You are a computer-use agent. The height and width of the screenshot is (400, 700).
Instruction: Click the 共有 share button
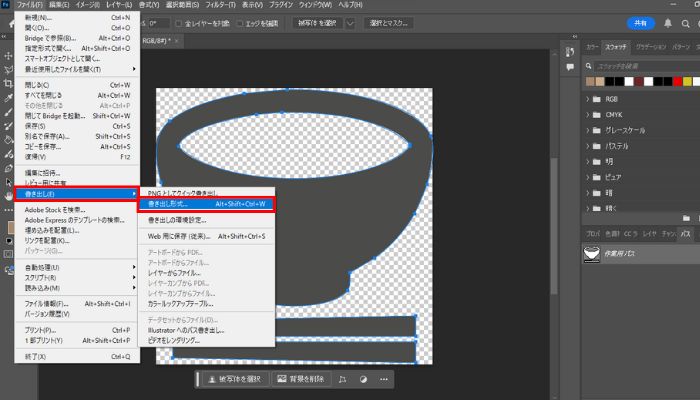641,23
